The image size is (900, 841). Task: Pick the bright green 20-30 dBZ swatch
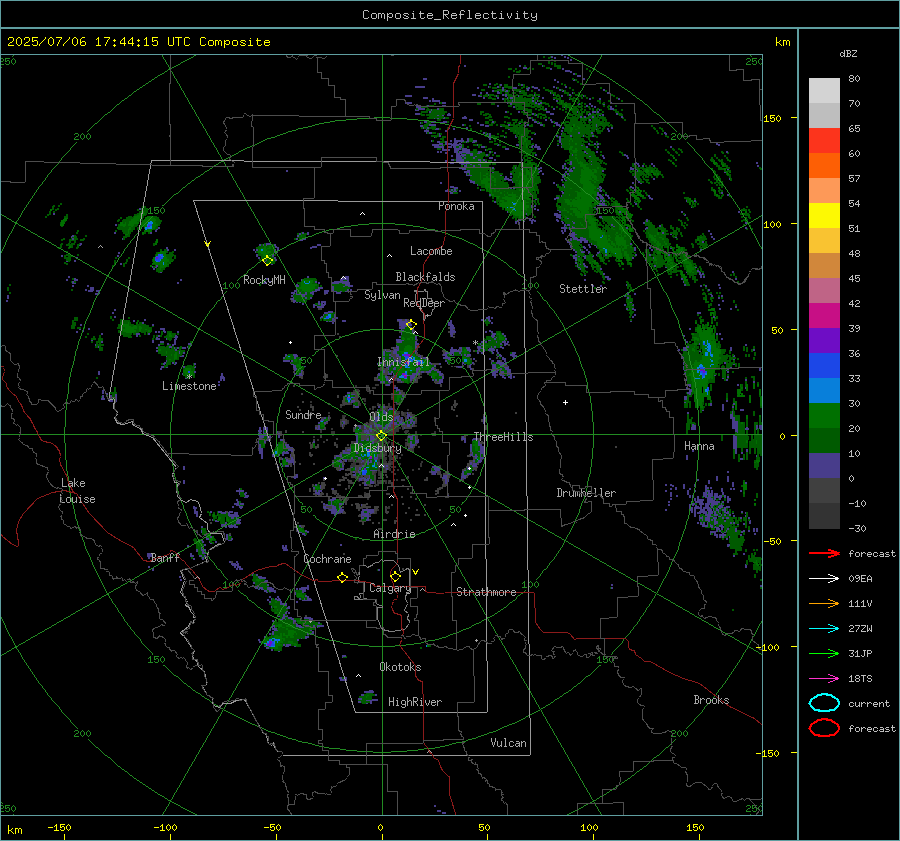pyautogui.click(x=824, y=416)
